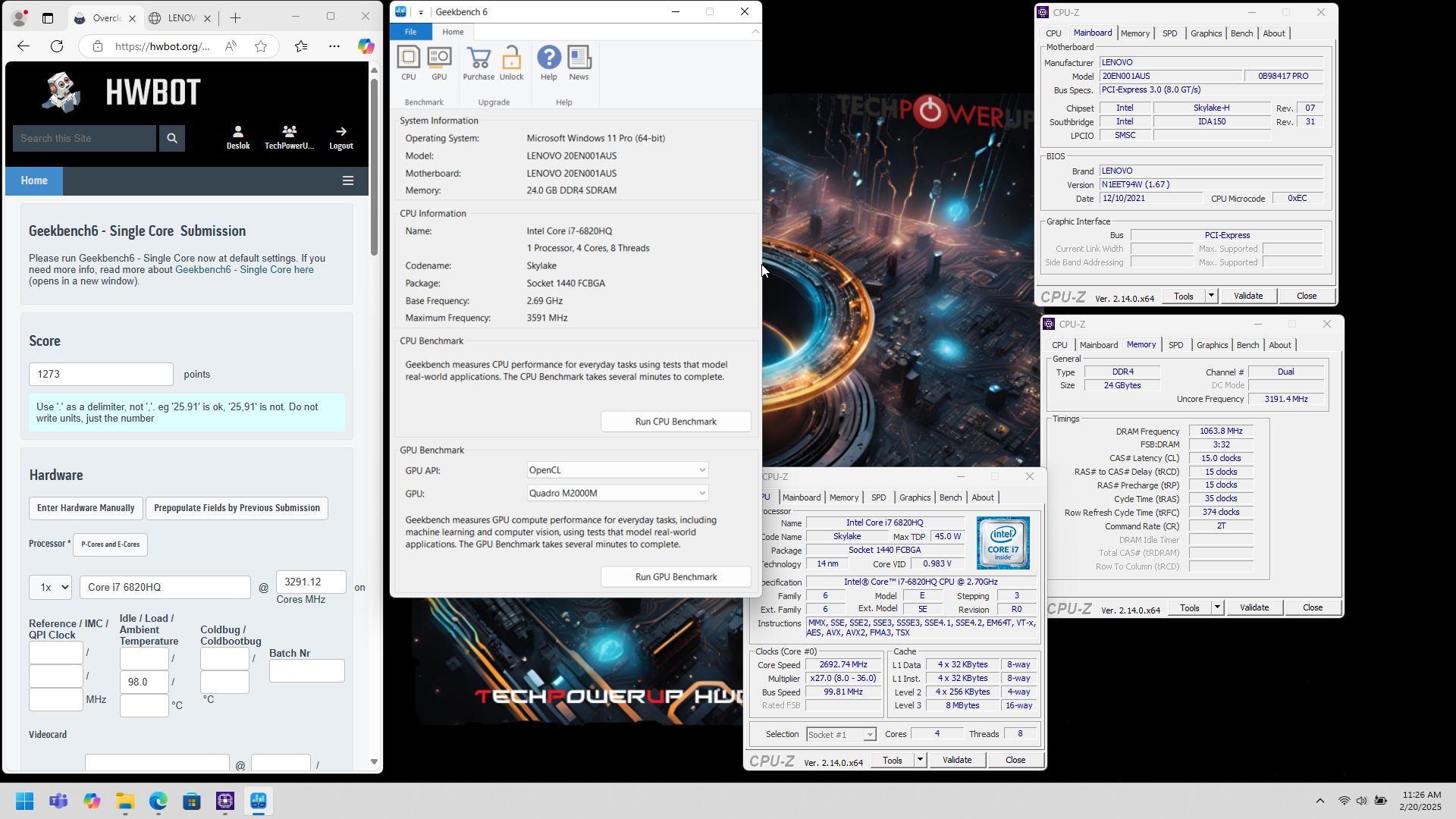Click the browser back arrow

[24, 46]
